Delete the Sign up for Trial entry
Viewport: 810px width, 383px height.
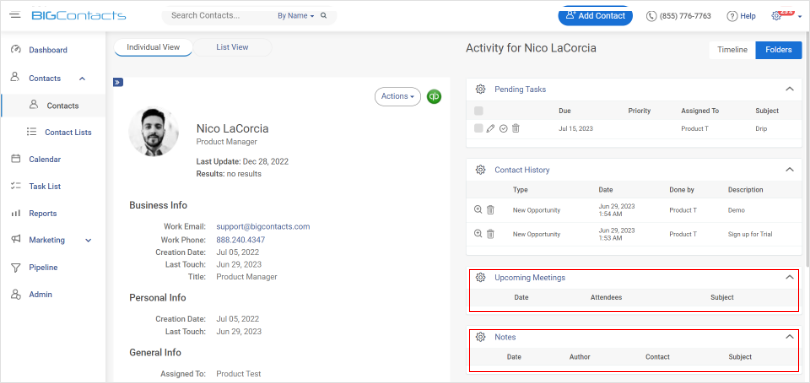coord(491,234)
